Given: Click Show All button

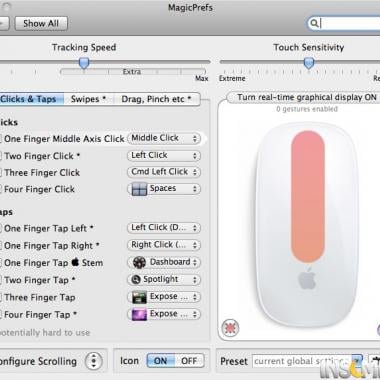Looking at the screenshot, I should 41,24.
